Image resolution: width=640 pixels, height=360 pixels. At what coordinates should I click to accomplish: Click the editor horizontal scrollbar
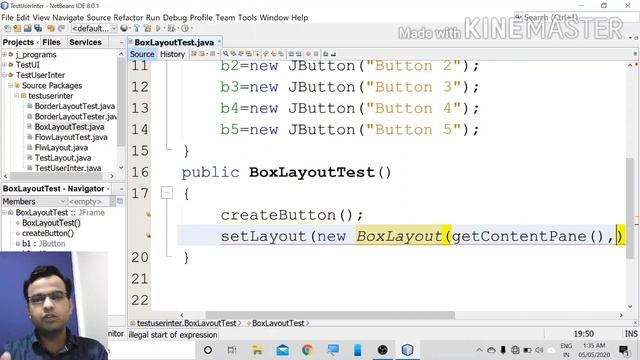[x=330, y=315]
